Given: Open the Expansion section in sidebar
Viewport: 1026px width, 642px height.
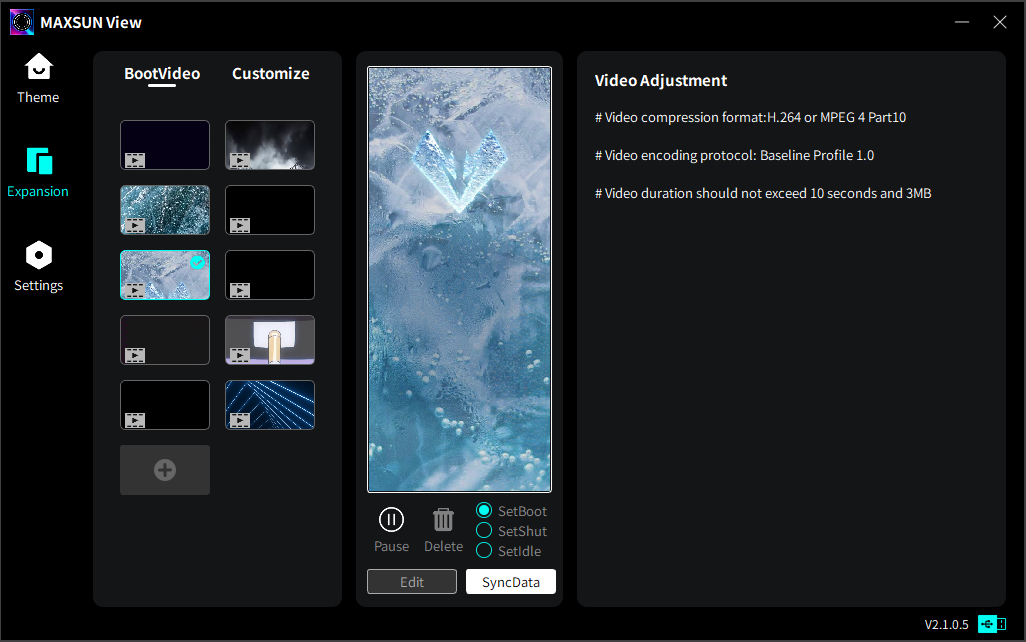Looking at the screenshot, I should pos(38,173).
